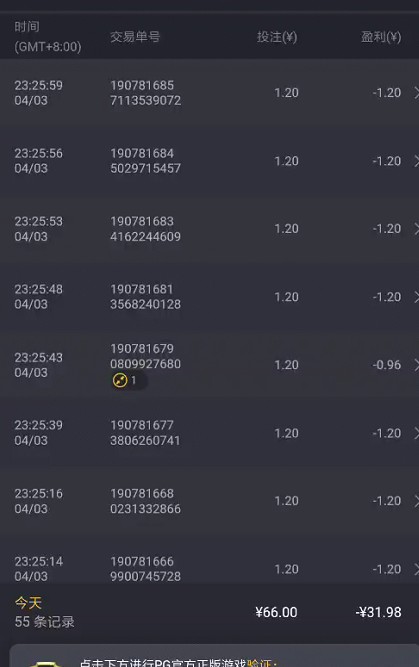
Task: Open details arrow for 23:25:43 row
Action: click(416, 365)
